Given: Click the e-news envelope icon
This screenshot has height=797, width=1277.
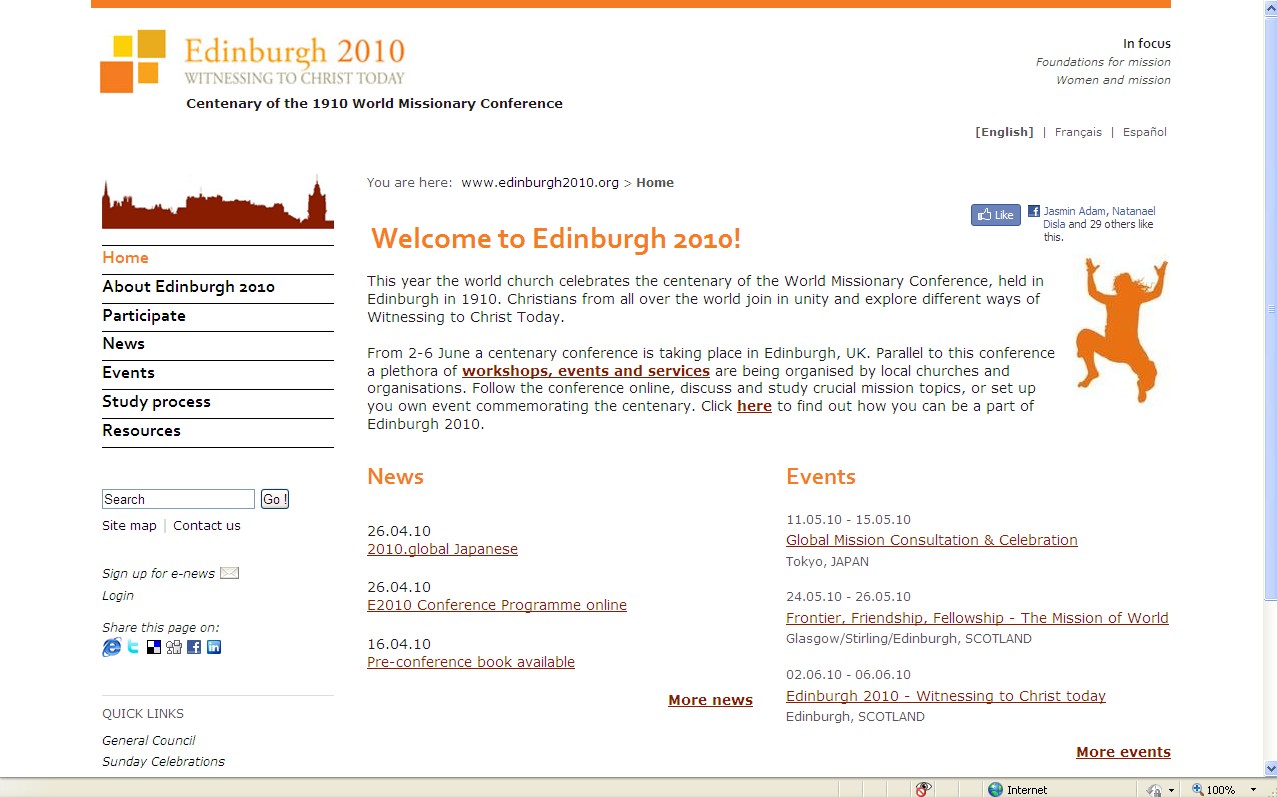Looking at the screenshot, I should [229, 573].
